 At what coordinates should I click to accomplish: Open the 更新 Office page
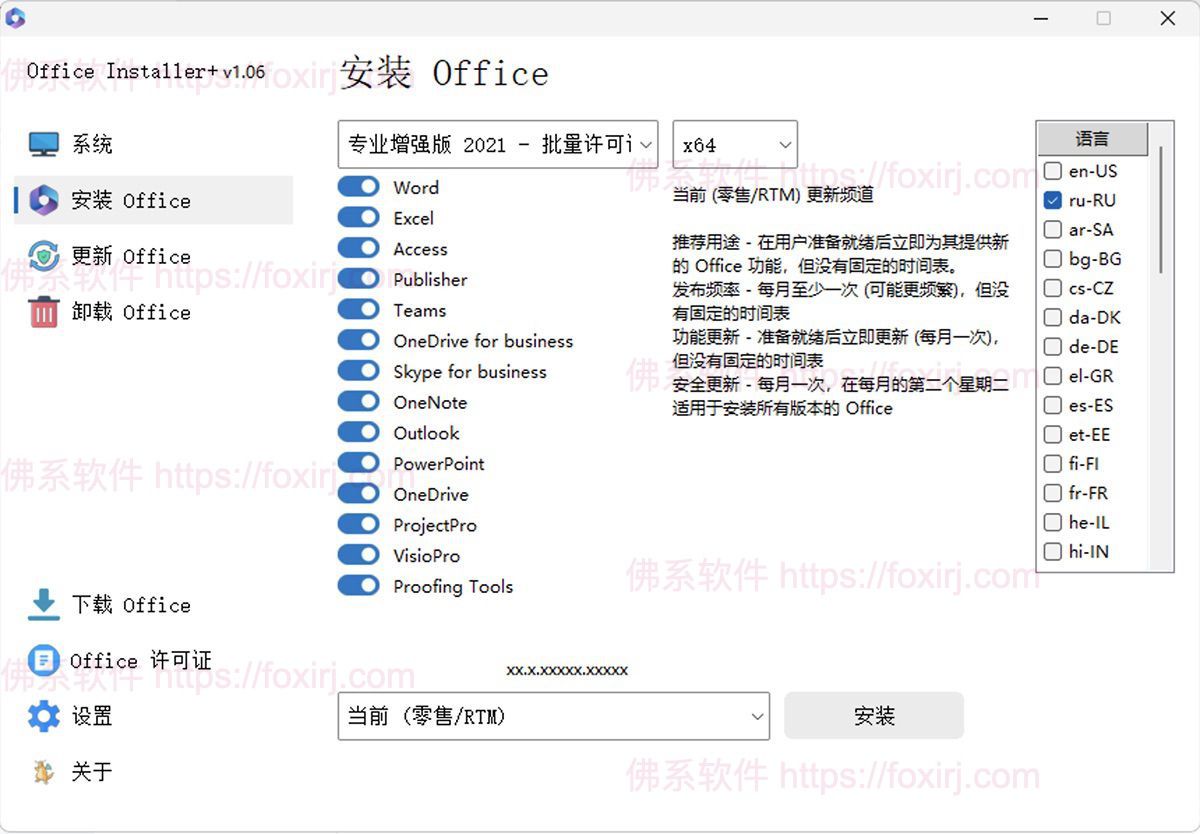(153, 256)
